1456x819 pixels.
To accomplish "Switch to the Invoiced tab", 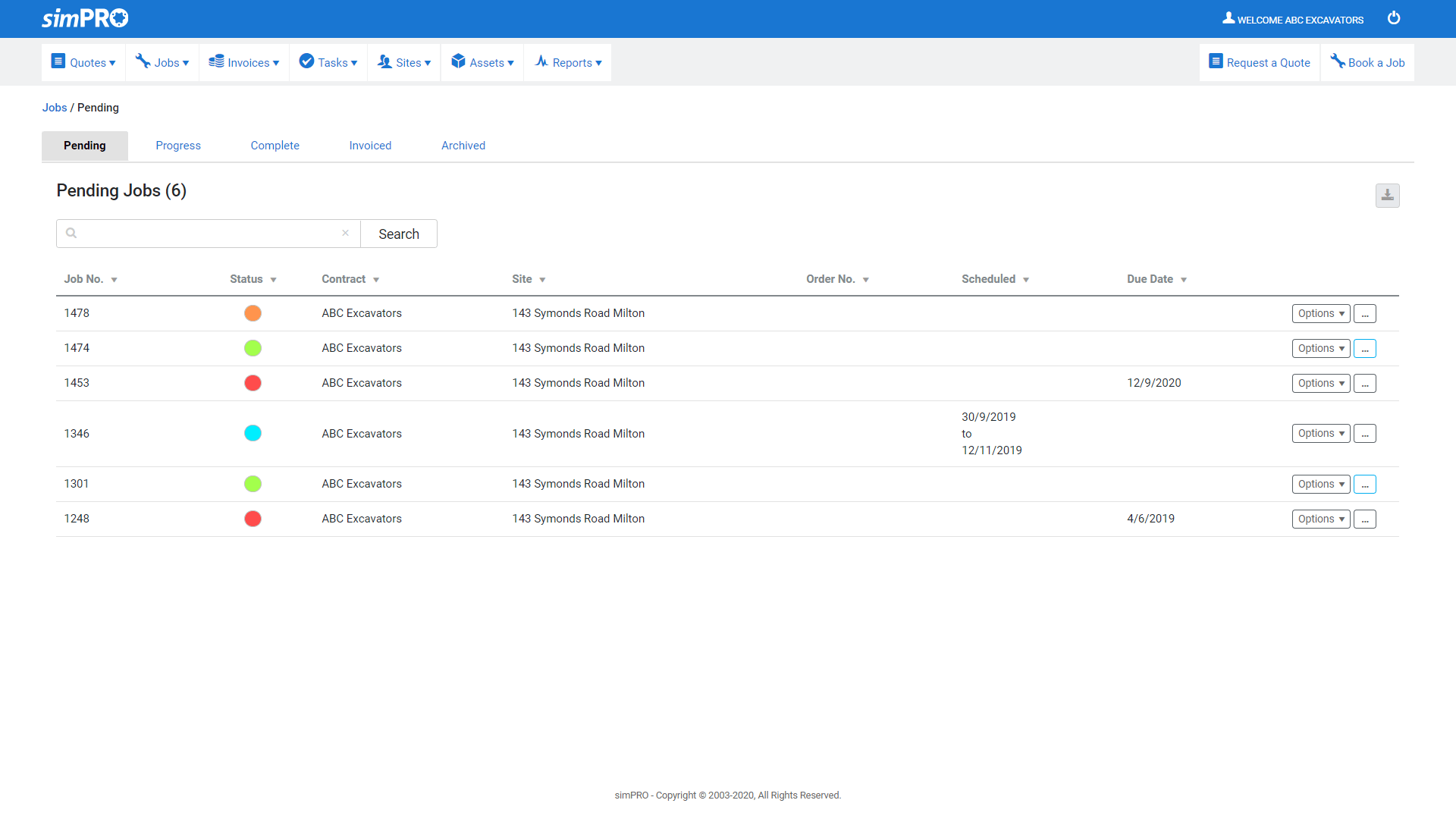I will 370,146.
